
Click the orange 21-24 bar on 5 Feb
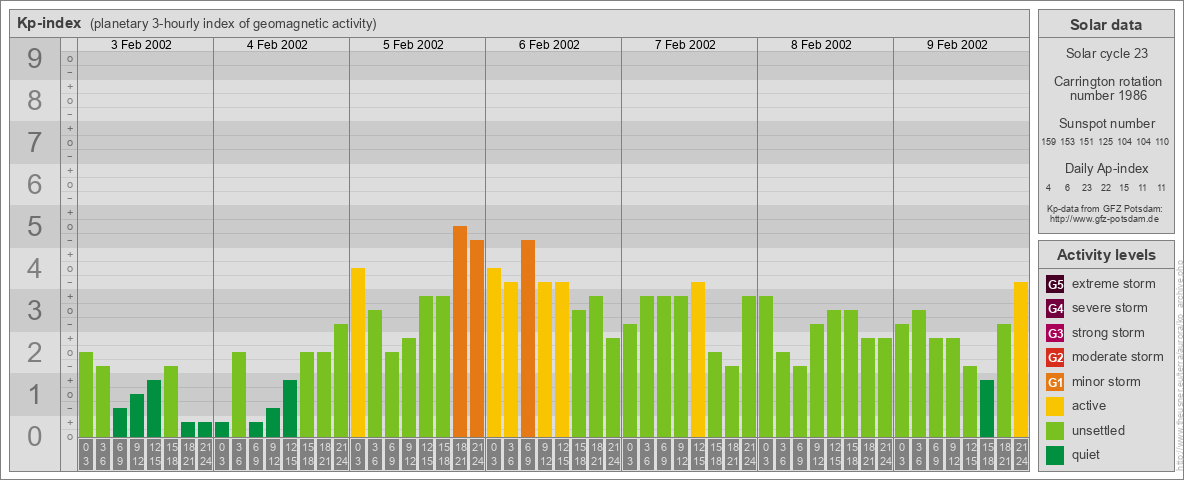tap(476, 339)
